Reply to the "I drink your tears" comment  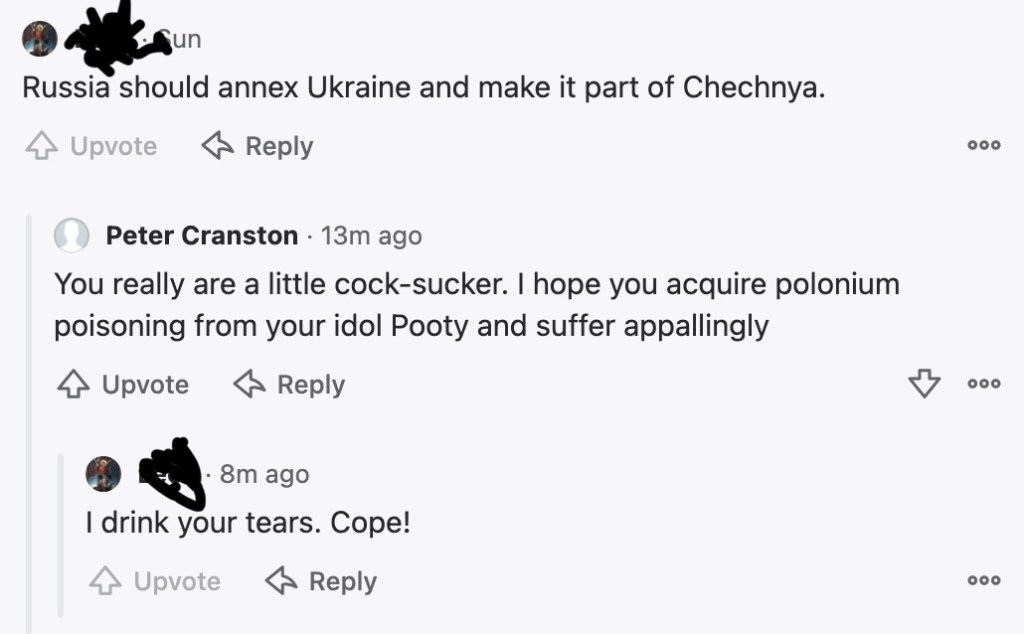321,582
